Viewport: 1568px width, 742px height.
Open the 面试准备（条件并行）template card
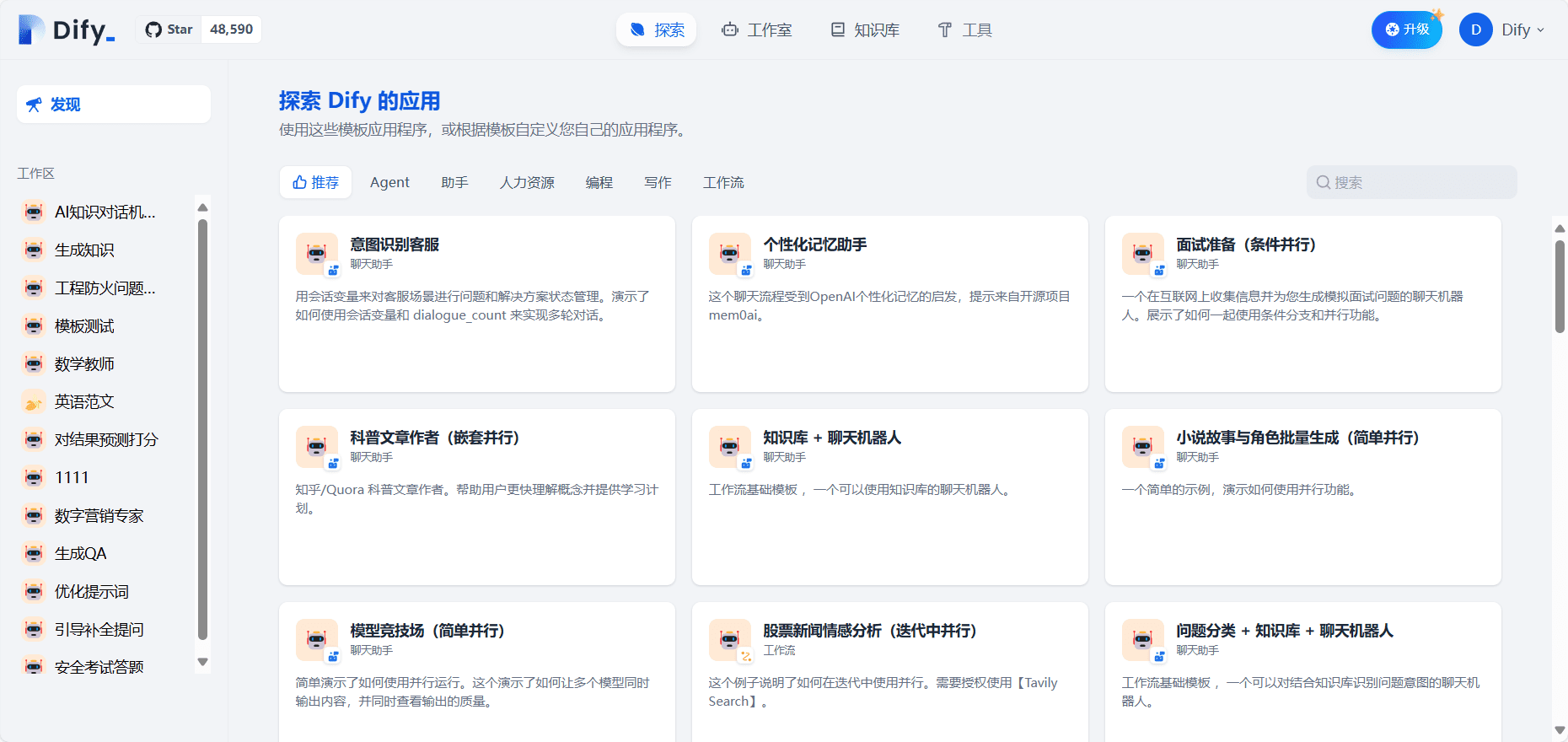(x=1303, y=304)
